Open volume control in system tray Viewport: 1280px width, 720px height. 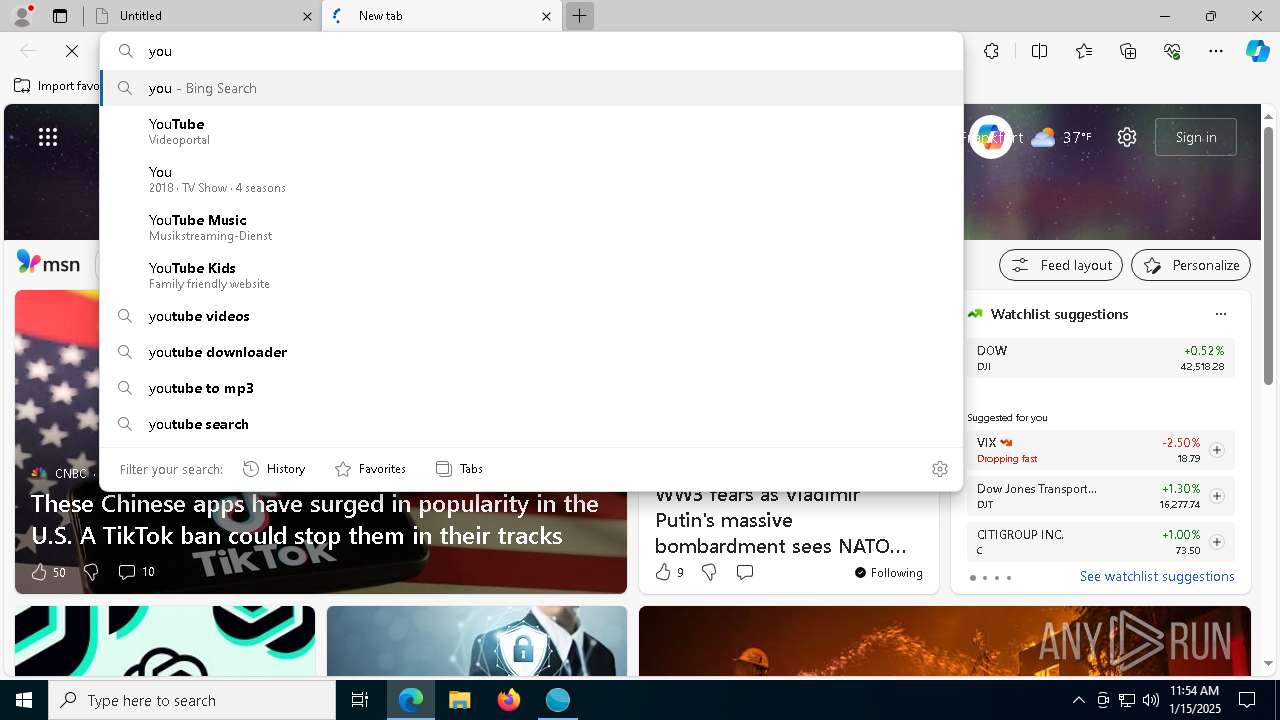coord(1150,700)
